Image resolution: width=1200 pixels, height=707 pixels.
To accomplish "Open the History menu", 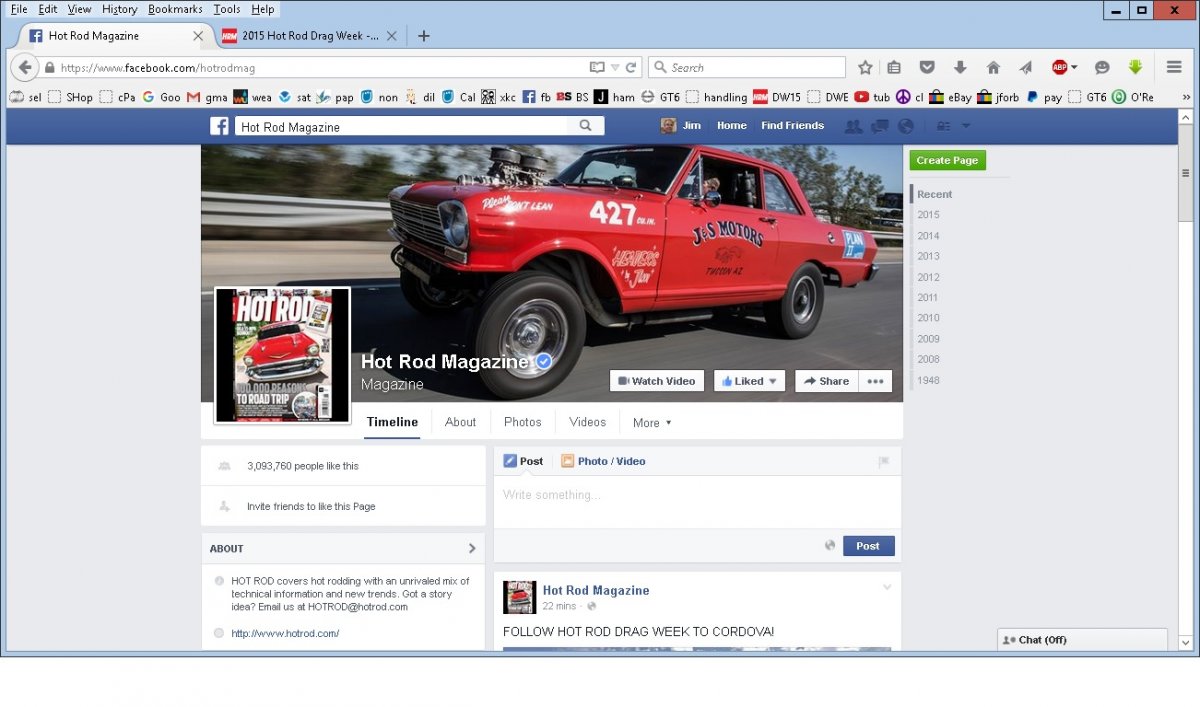I will click(x=119, y=9).
